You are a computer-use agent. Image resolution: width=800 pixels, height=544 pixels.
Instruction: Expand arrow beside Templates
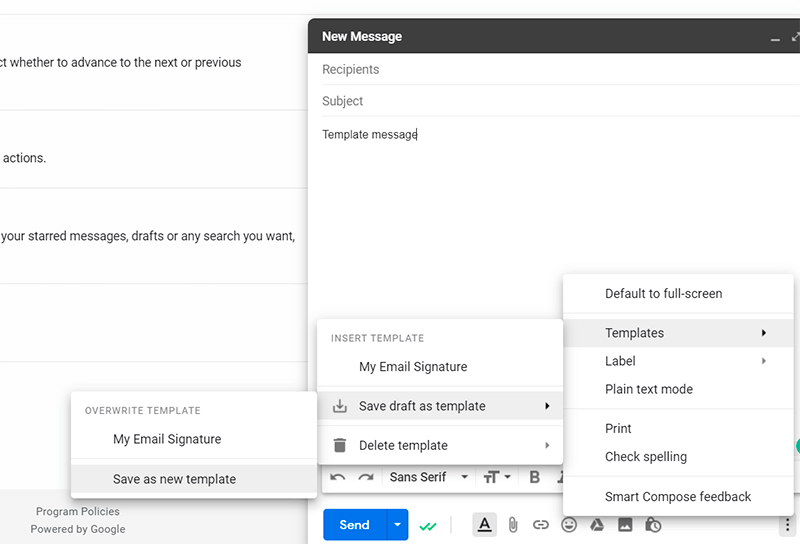(x=764, y=333)
